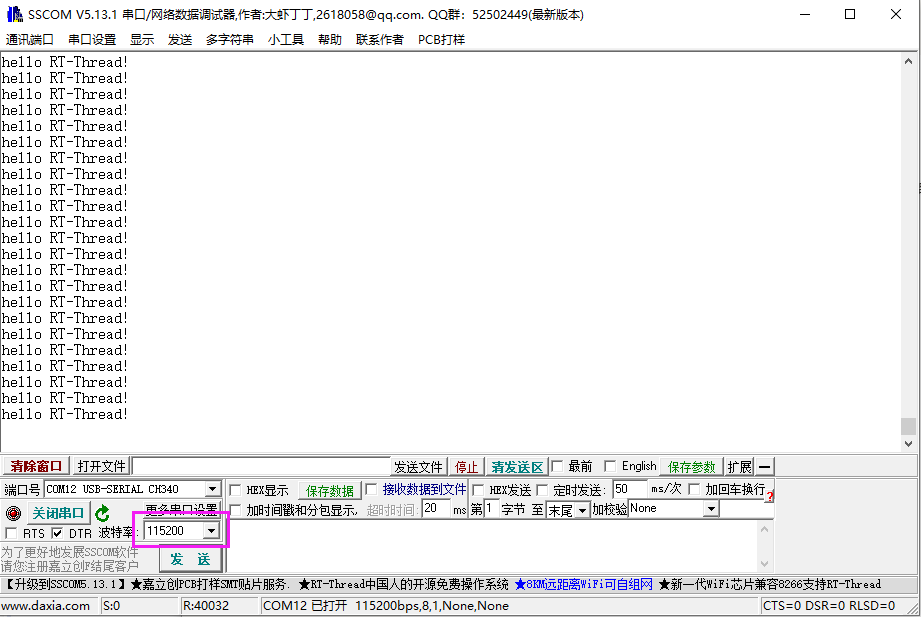921x617 pixels.
Task: Open the 小工具 menu
Action: tap(286, 40)
